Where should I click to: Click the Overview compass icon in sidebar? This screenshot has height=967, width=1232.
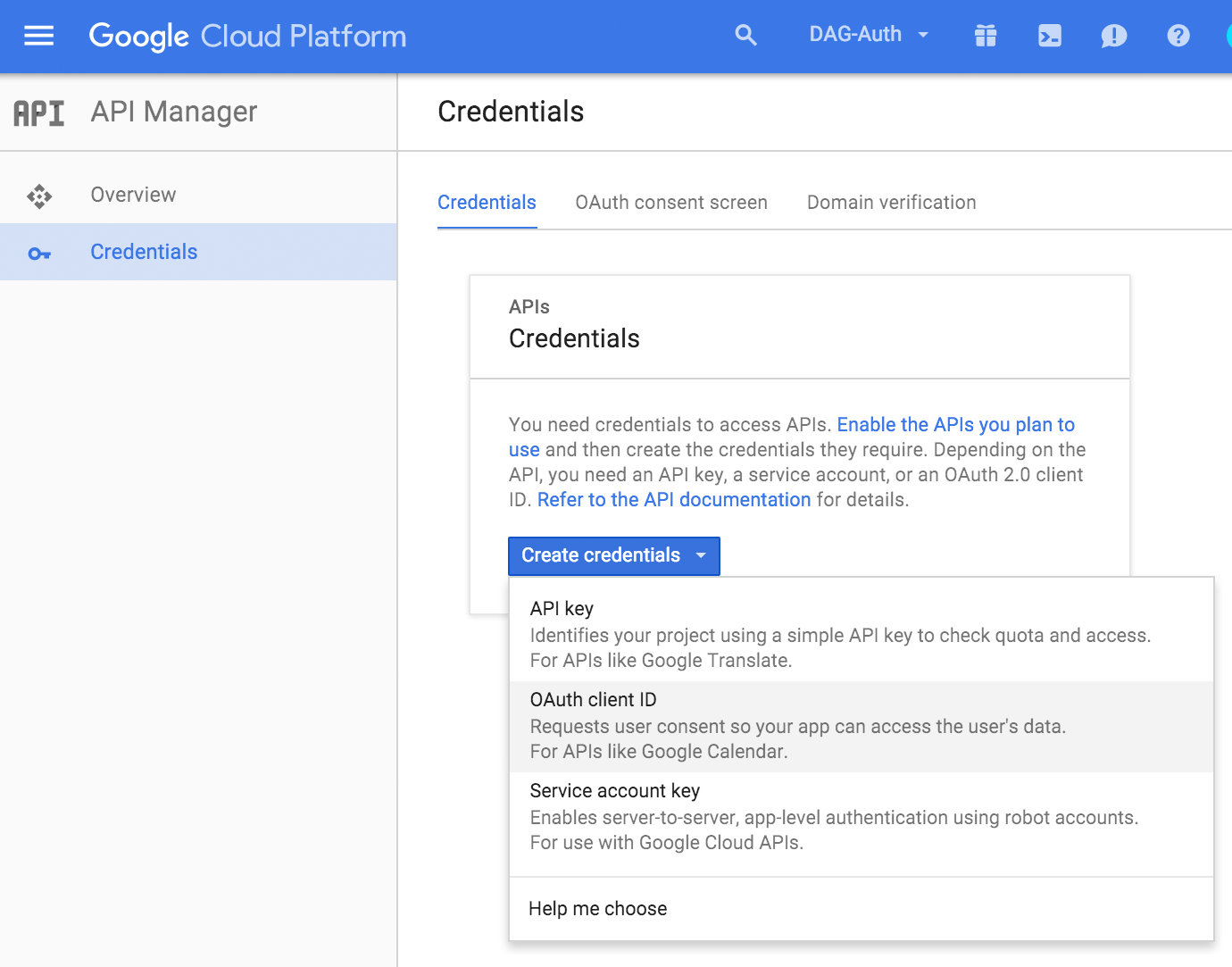(39, 195)
